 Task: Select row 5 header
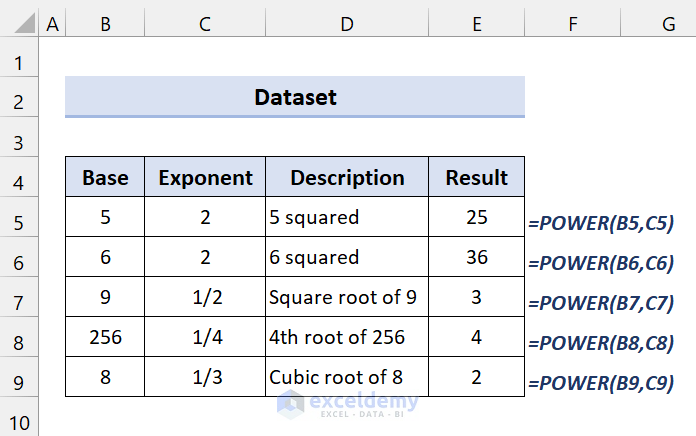19,217
